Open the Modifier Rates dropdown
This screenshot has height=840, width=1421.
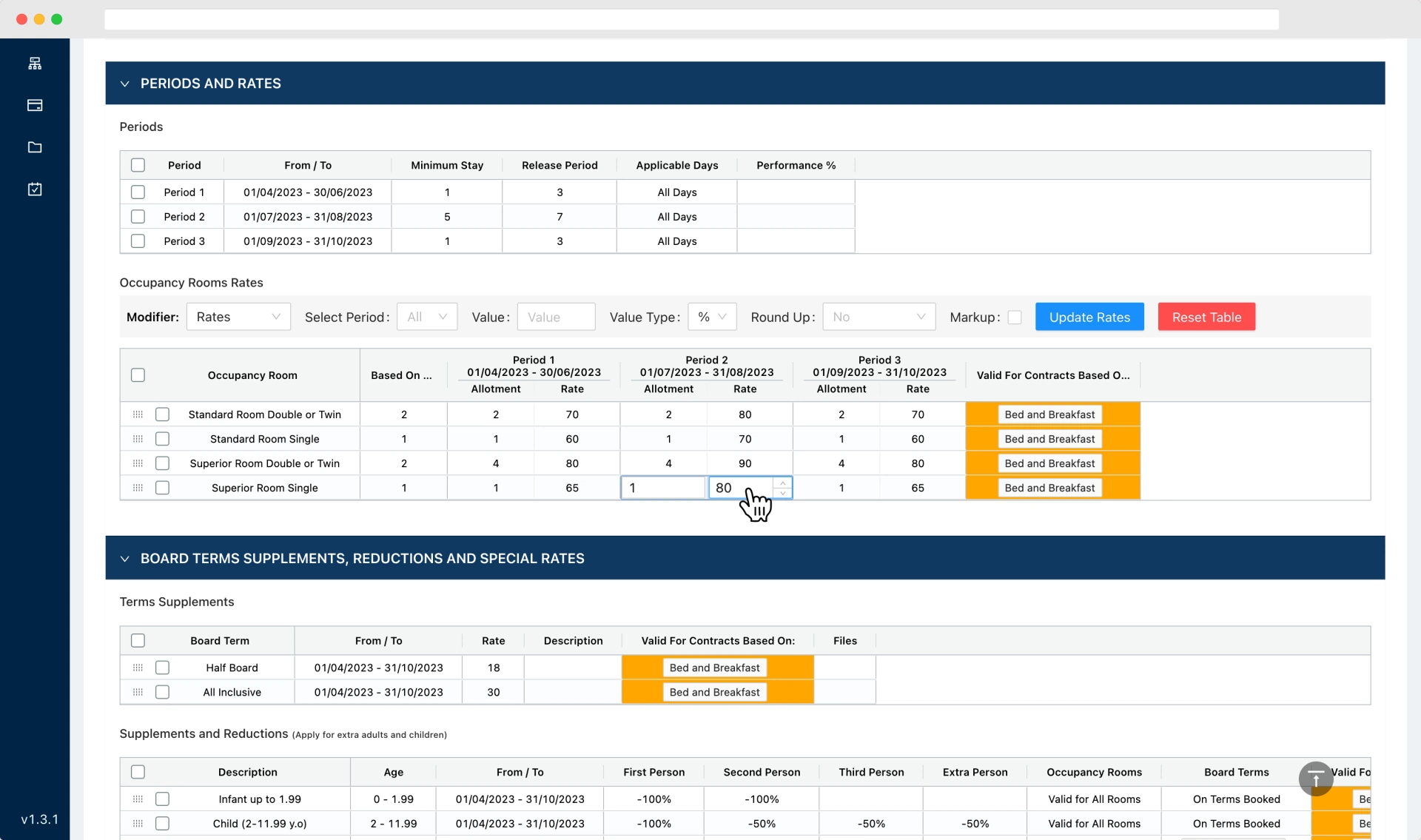click(x=238, y=317)
